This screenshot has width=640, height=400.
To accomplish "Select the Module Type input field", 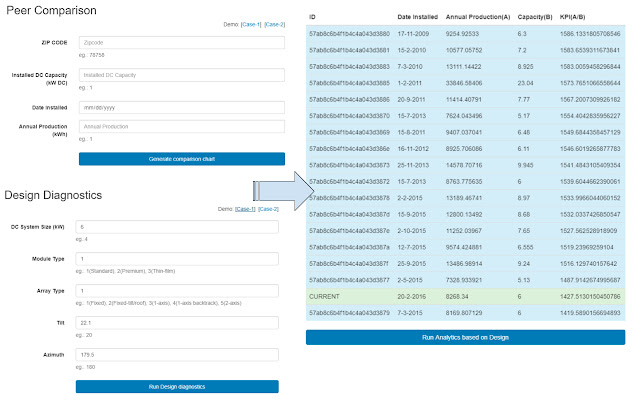I will (176, 259).
